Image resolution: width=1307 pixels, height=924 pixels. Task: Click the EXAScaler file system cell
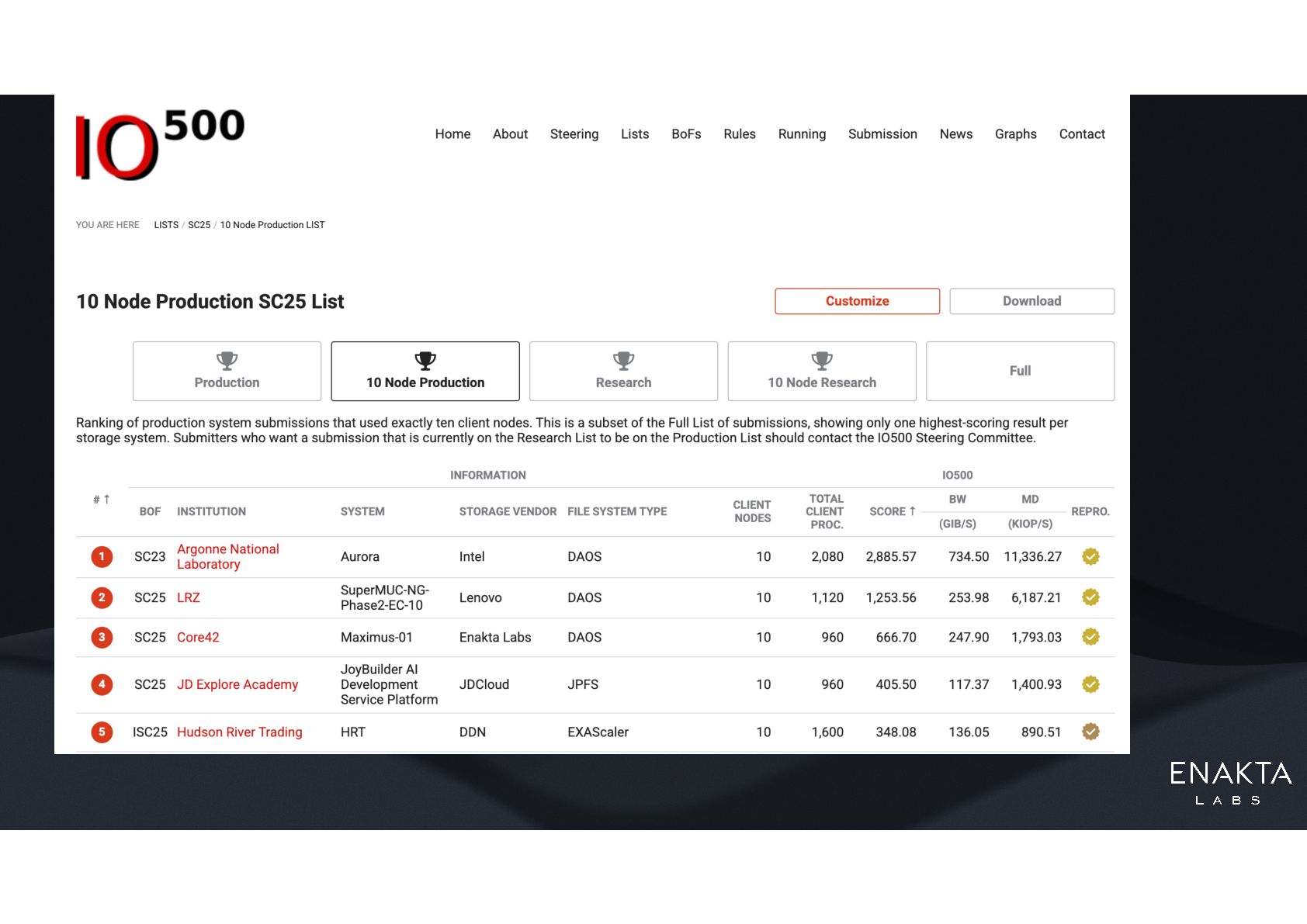coord(598,732)
